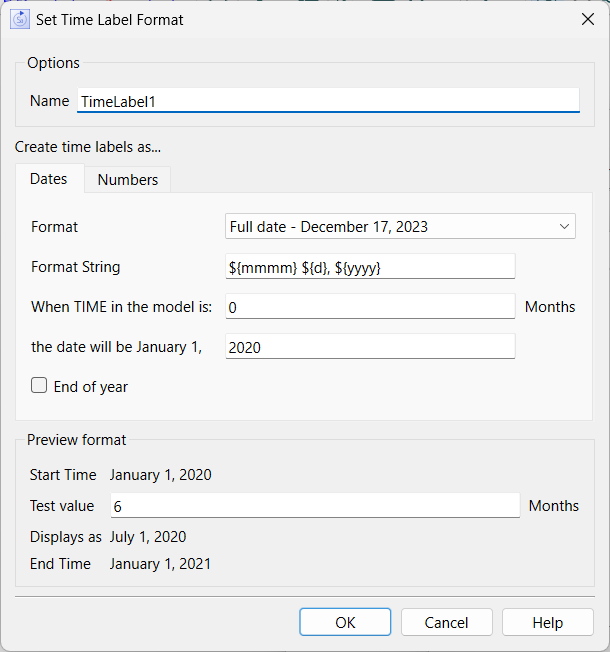Switch to the Dates tab

click(49, 179)
